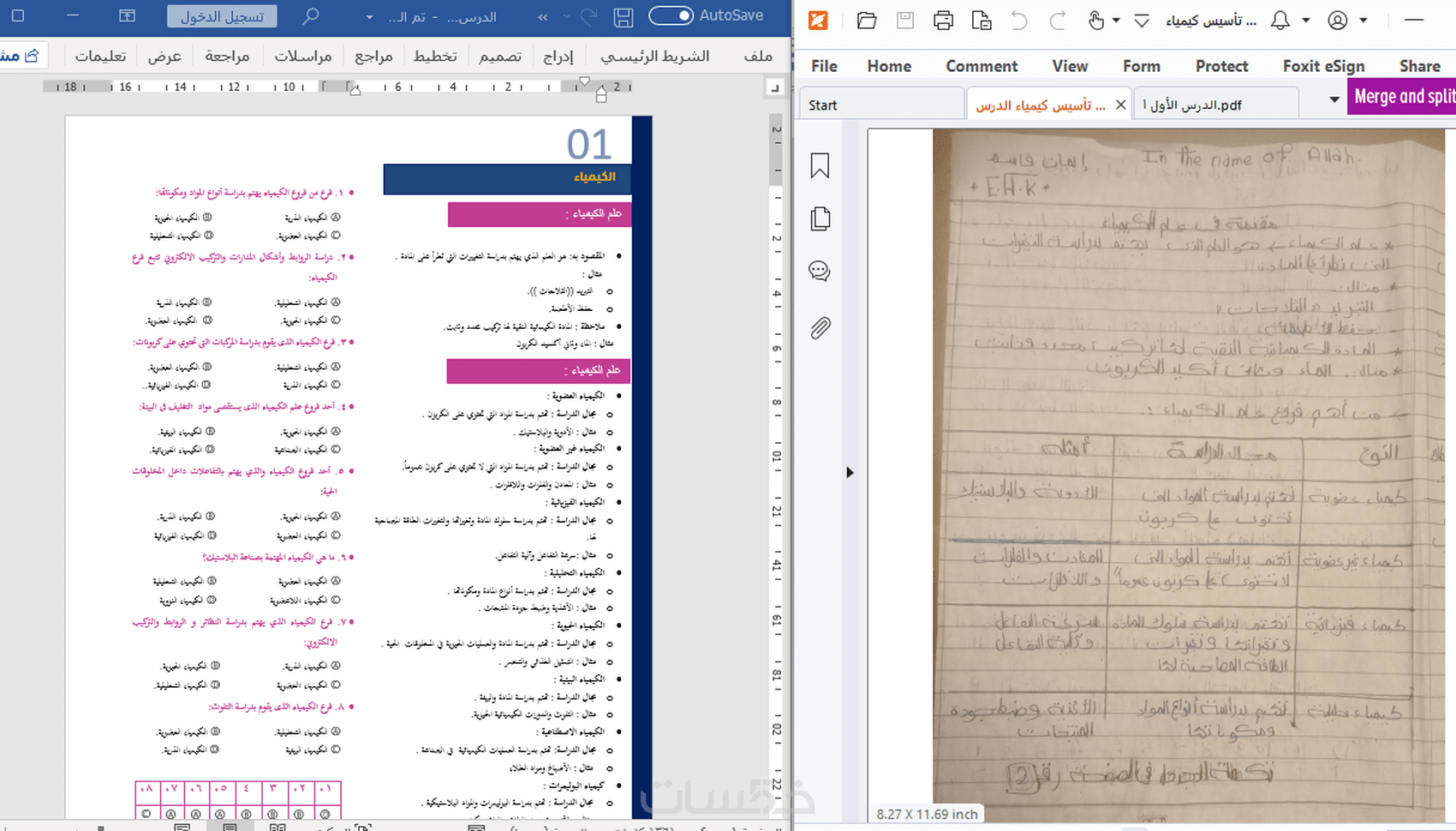
Task: Open the تخطيط ribbon tab
Action: (435, 56)
